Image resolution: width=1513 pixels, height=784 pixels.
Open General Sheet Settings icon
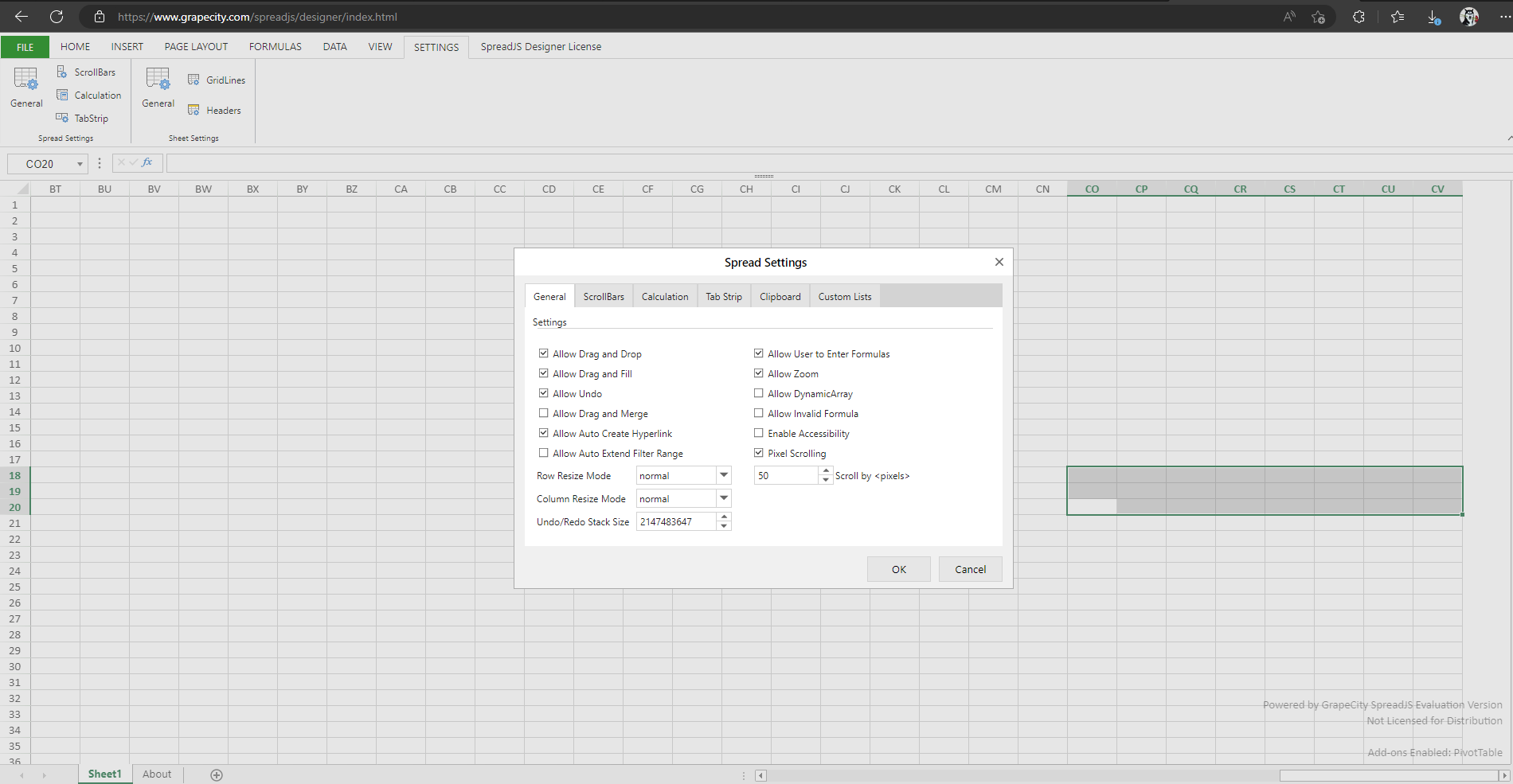[157, 88]
